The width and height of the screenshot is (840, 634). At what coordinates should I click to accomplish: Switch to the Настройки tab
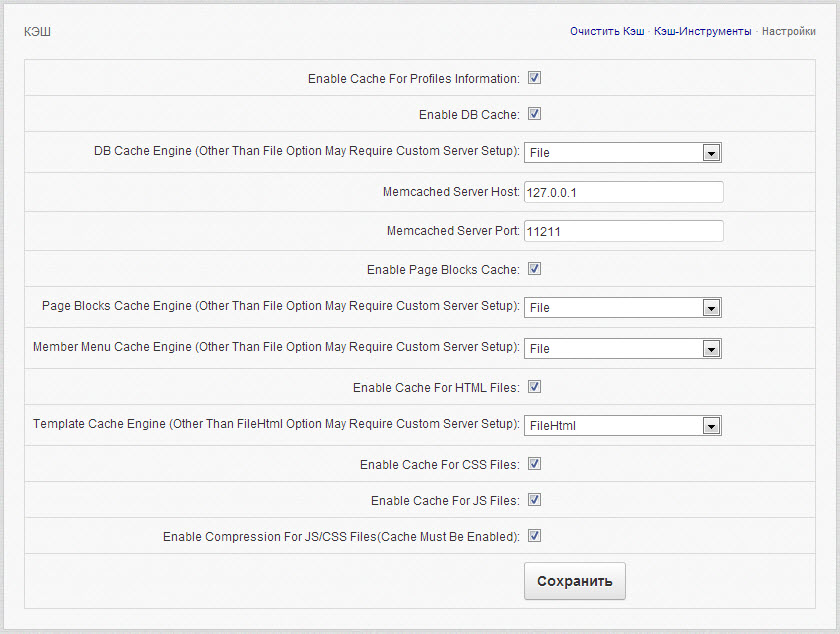point(788,31)
